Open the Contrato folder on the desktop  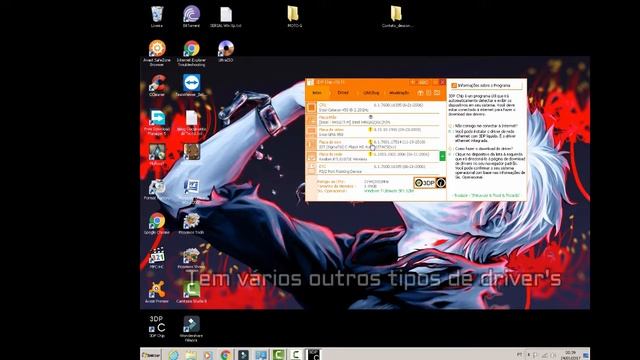(x=397, y=17)
